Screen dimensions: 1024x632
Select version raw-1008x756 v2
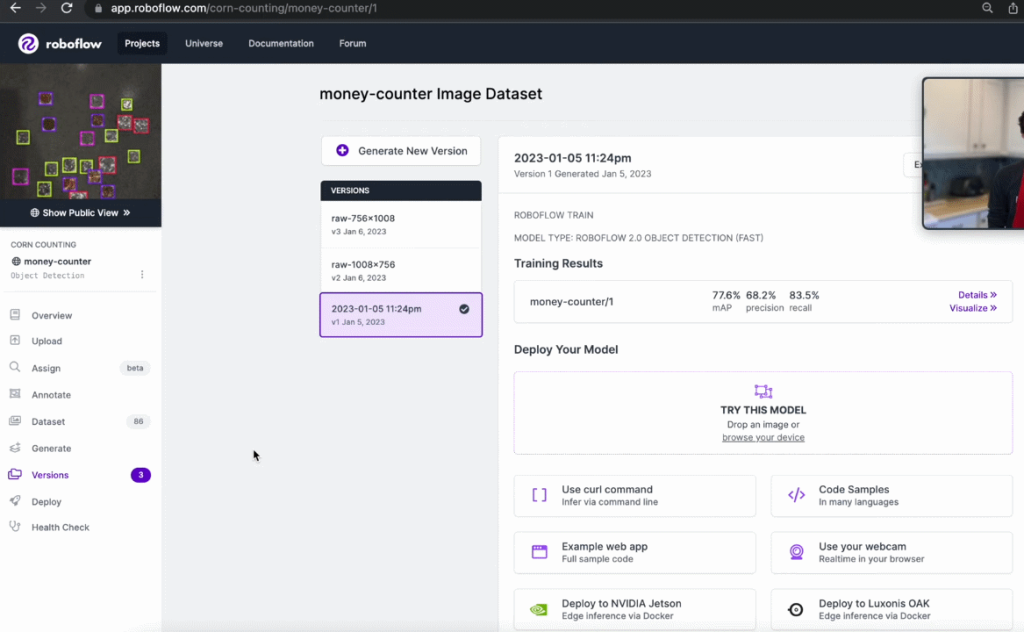[x=401, y=270]
